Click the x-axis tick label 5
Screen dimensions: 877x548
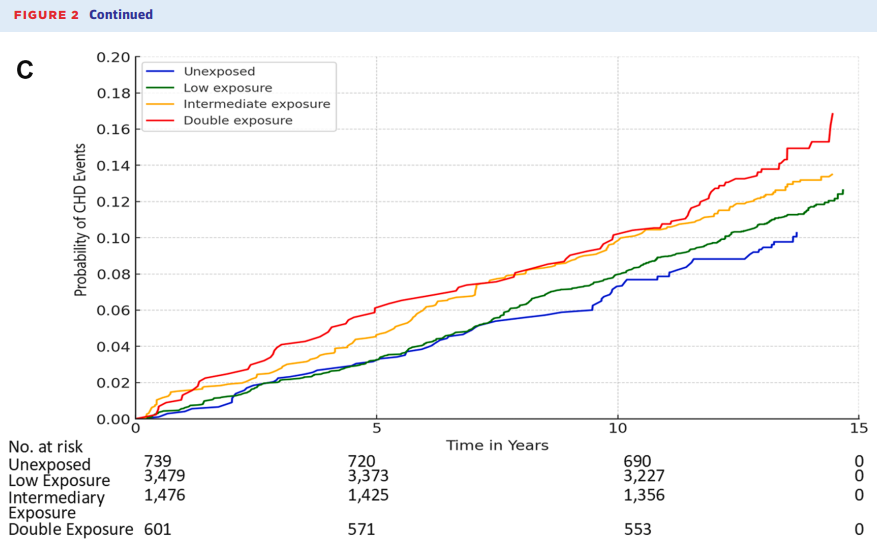coord(376,429)
